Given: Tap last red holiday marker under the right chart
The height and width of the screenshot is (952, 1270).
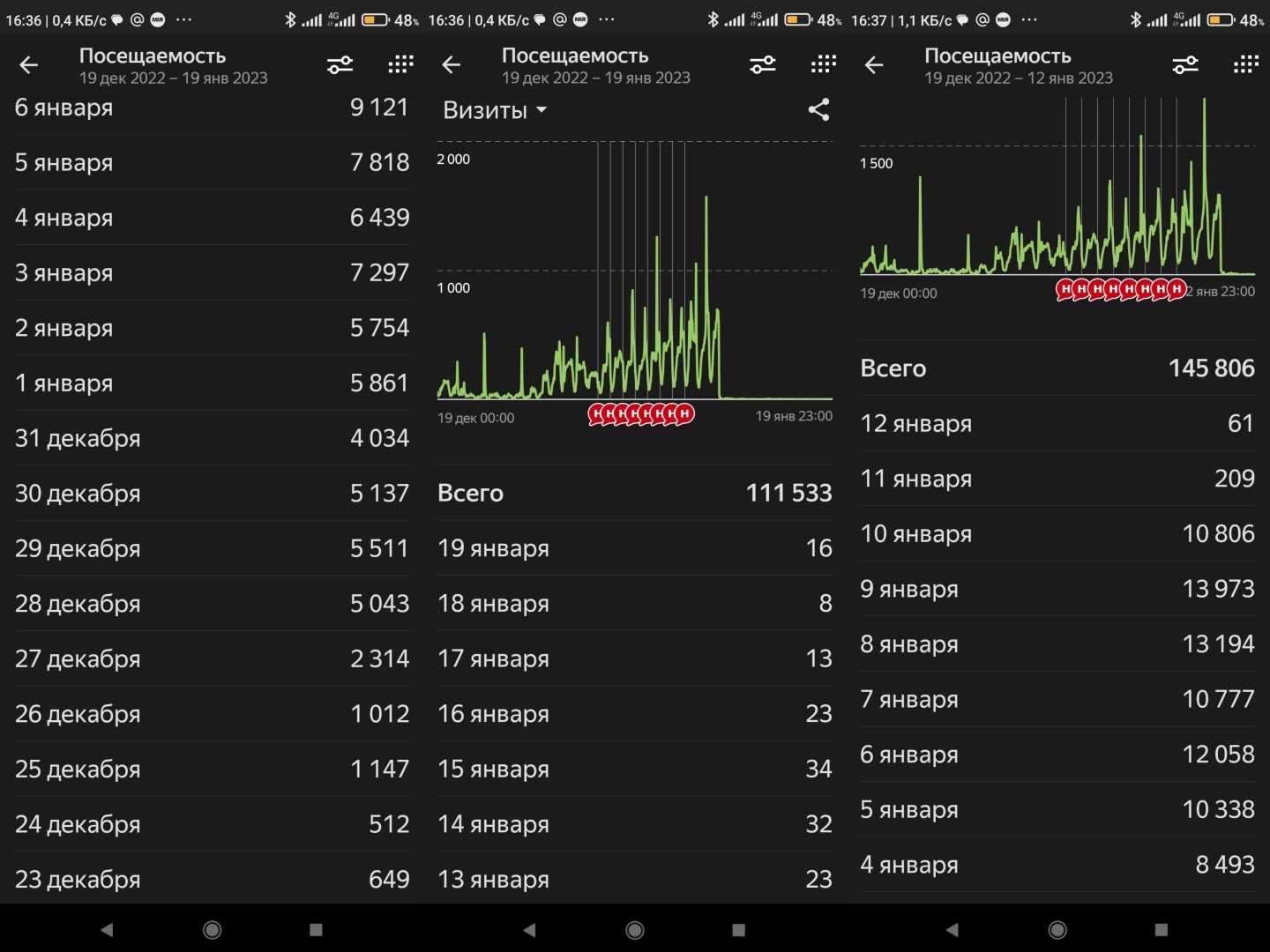Looking at the screenshot, I should click(1177, 289).
